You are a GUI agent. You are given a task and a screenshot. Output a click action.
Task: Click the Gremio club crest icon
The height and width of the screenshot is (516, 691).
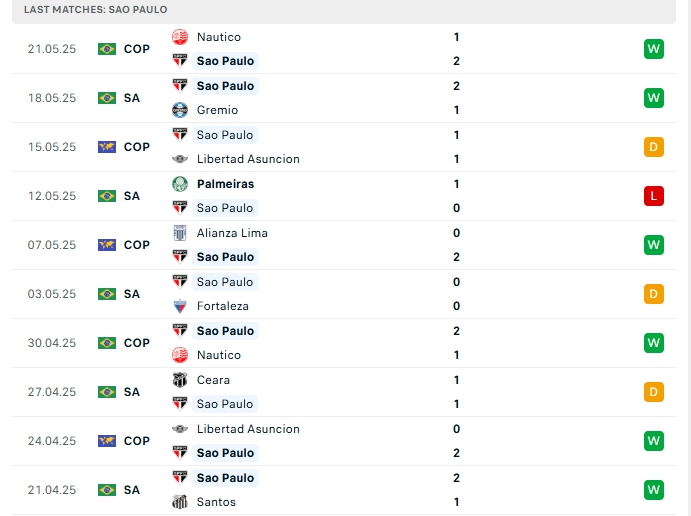[180, 110]
